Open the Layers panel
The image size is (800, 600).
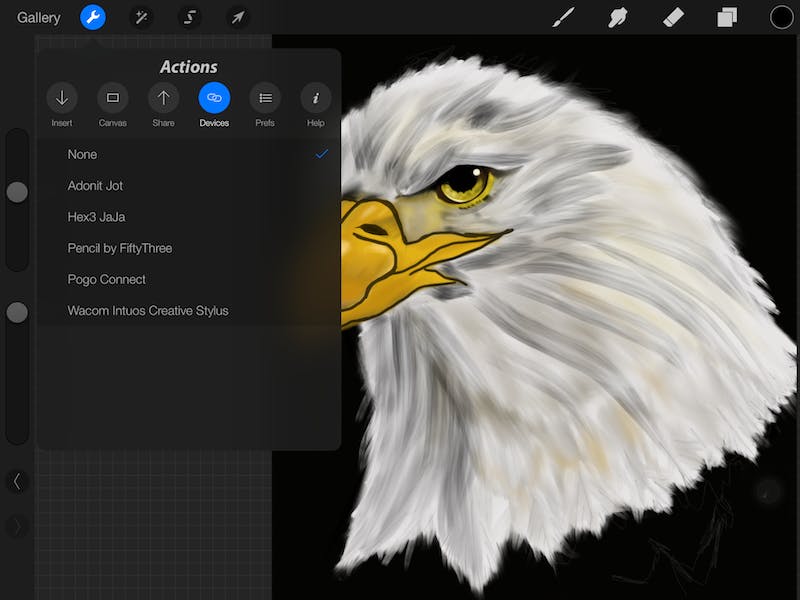727,17
